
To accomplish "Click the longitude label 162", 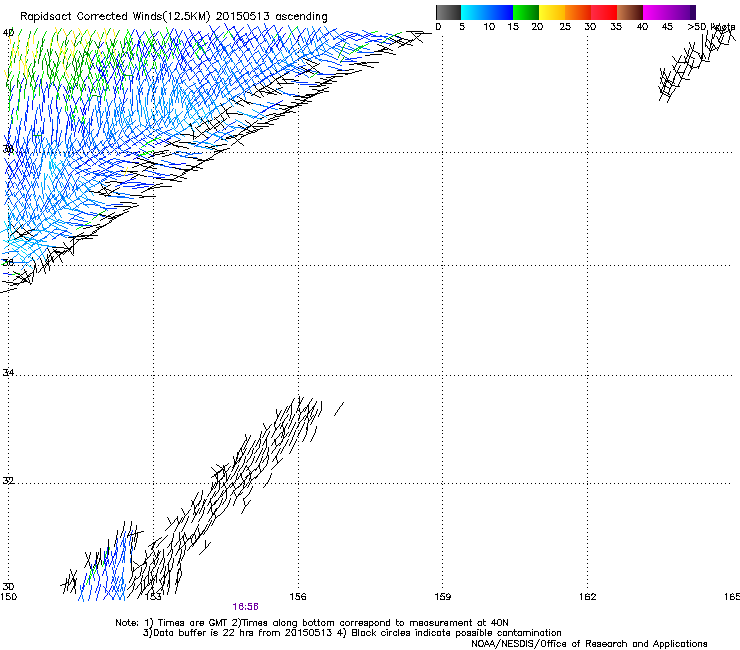I will tap(587, 597).
